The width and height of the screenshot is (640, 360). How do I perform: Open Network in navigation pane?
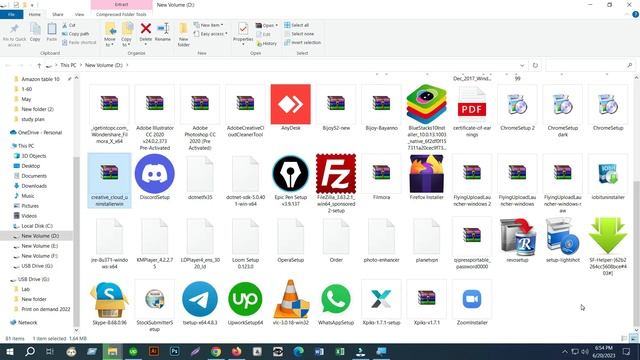click(27, 322)
